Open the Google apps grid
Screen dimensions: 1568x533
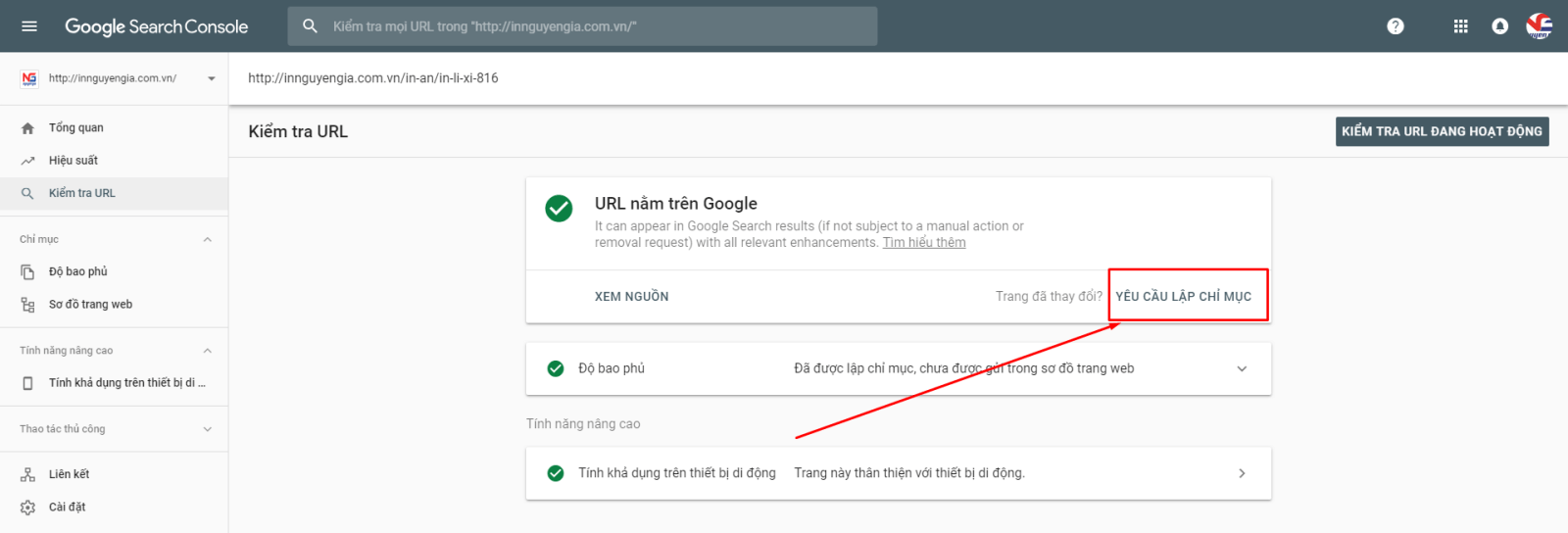(1460, 26)
